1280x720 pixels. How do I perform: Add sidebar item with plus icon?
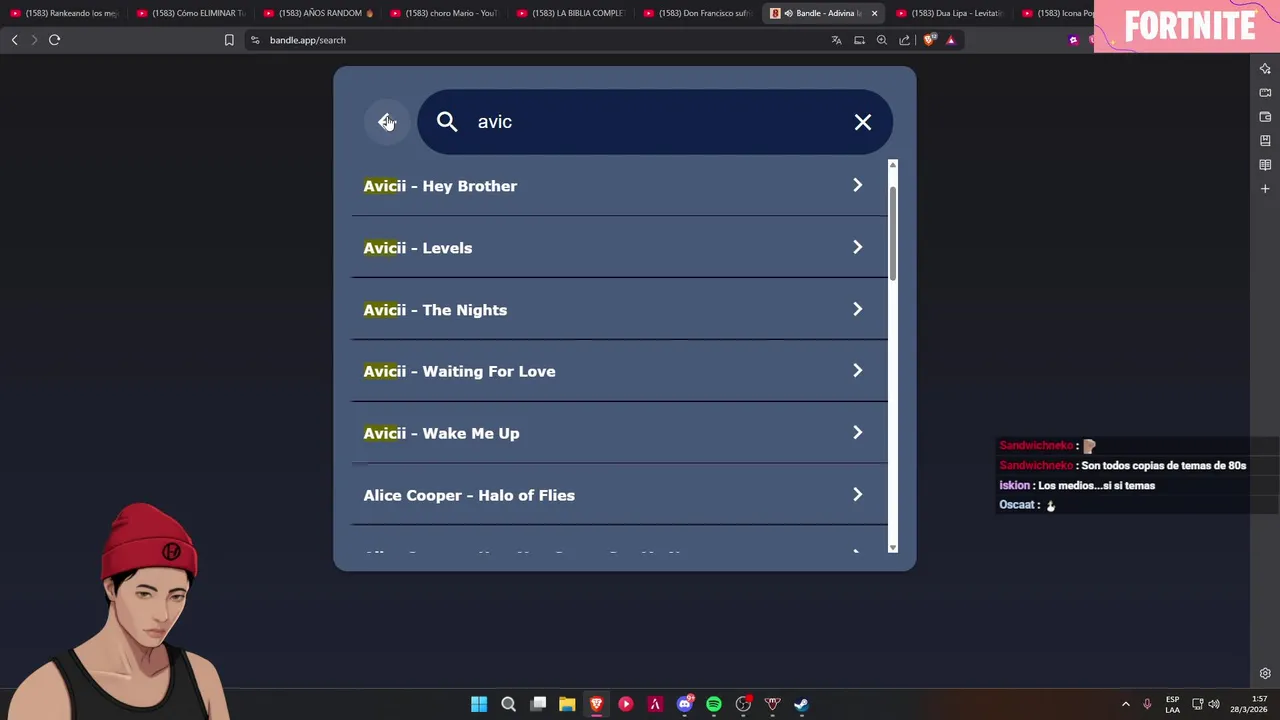tap(1265, 189)
